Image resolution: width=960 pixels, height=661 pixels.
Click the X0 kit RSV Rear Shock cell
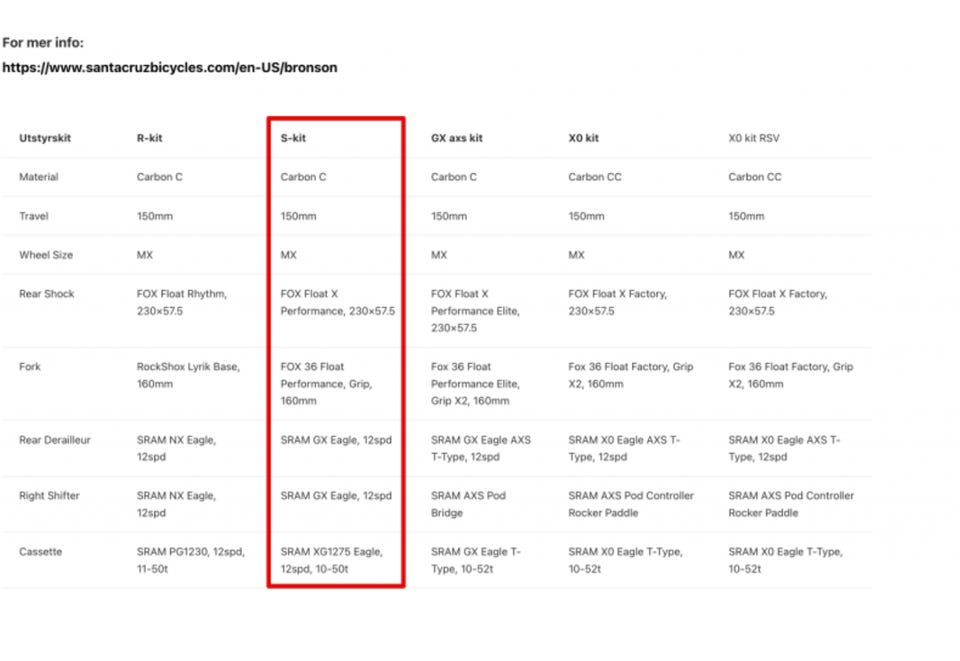coord(778,302)
